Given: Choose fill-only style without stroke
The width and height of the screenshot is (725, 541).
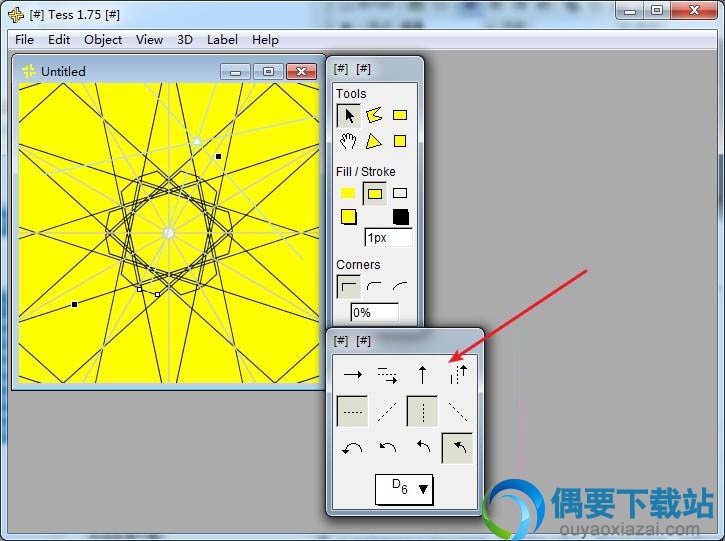Looking at the screenshot, I should (x=348, y=193).
